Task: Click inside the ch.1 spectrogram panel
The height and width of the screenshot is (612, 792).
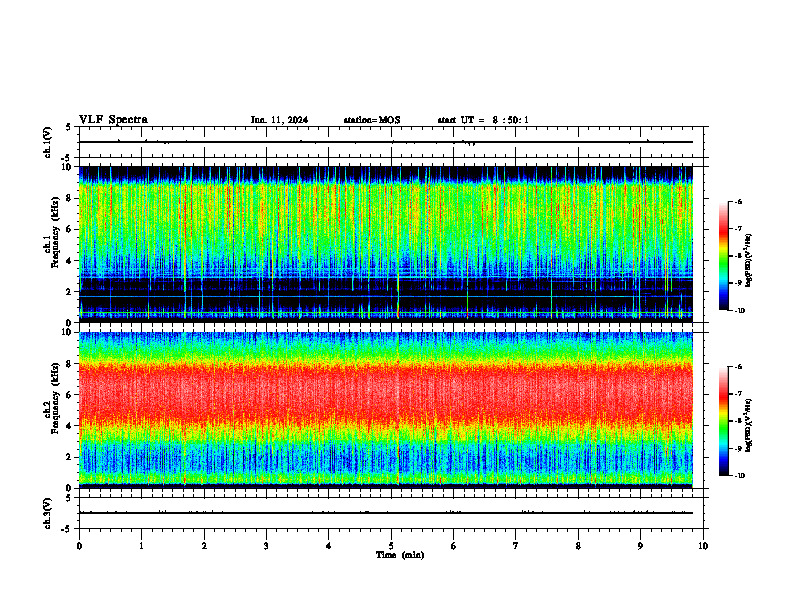Action: (x=385, y=244)
